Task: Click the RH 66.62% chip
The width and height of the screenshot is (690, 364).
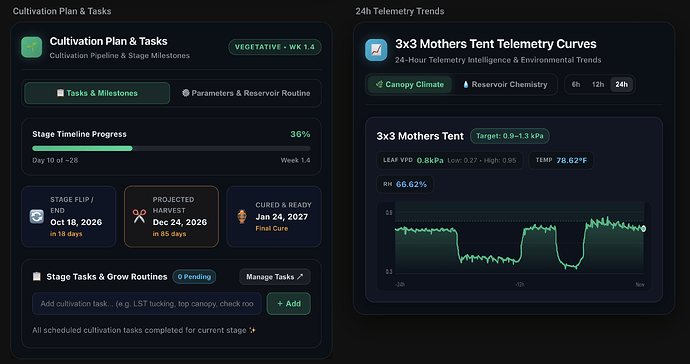Action: point(405,184)
